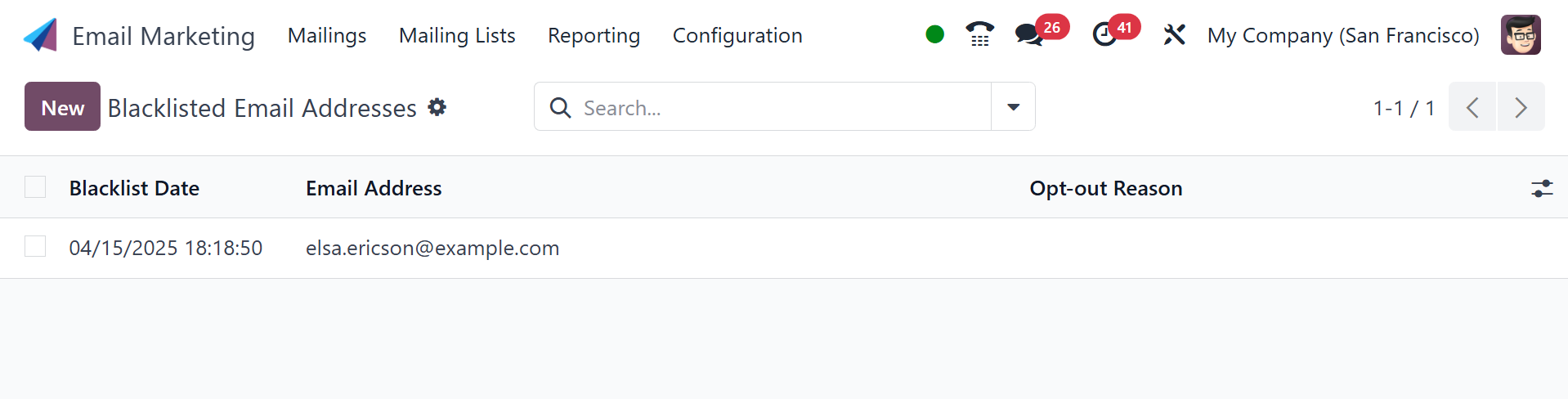The width and height of the screenshot is (1568, 399).
Task: Click the user avatar in top bar
Action: click(1521, 35)
